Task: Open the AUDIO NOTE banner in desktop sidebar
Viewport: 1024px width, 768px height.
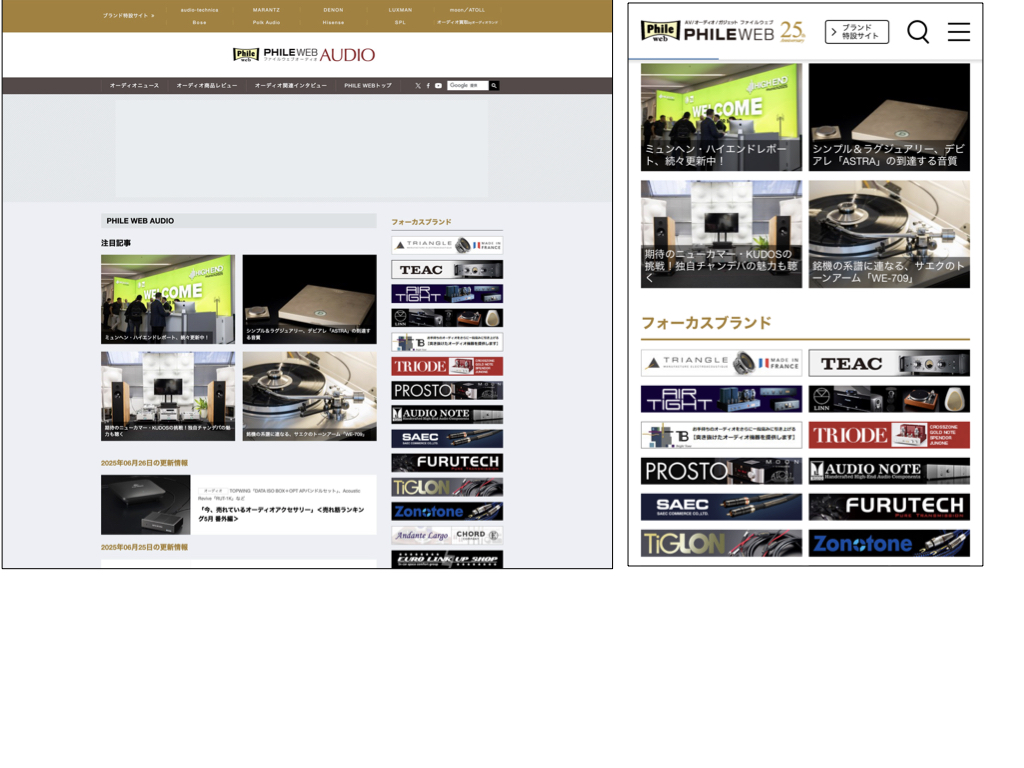Action: point(447,415)
